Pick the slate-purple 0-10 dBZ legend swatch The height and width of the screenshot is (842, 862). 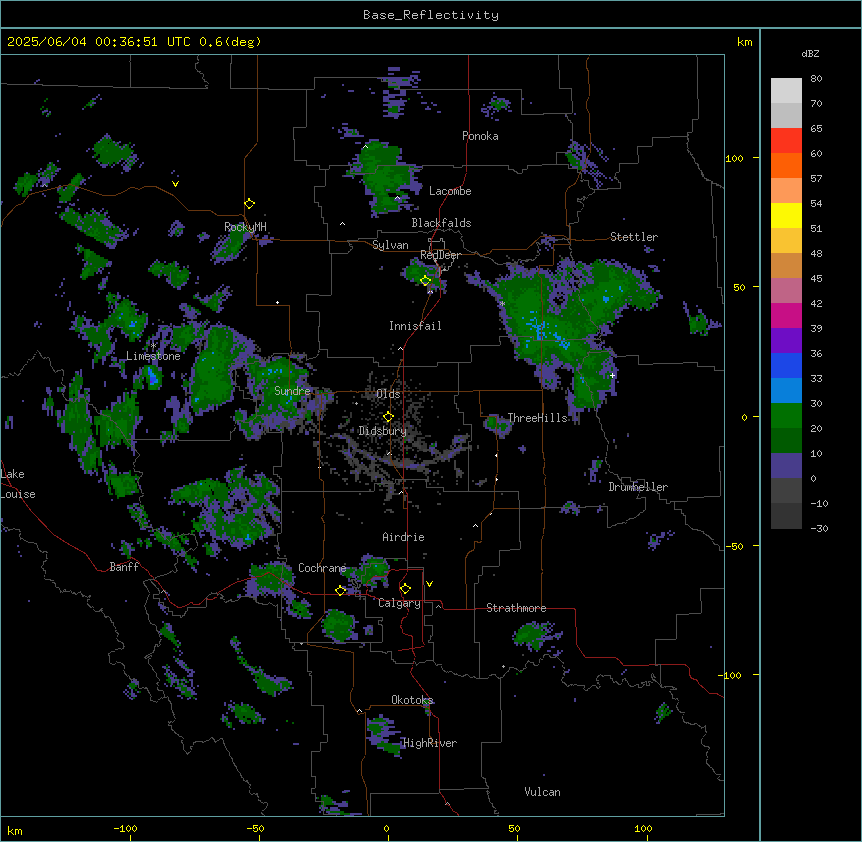pyautogui.click(x=786, y=466)
